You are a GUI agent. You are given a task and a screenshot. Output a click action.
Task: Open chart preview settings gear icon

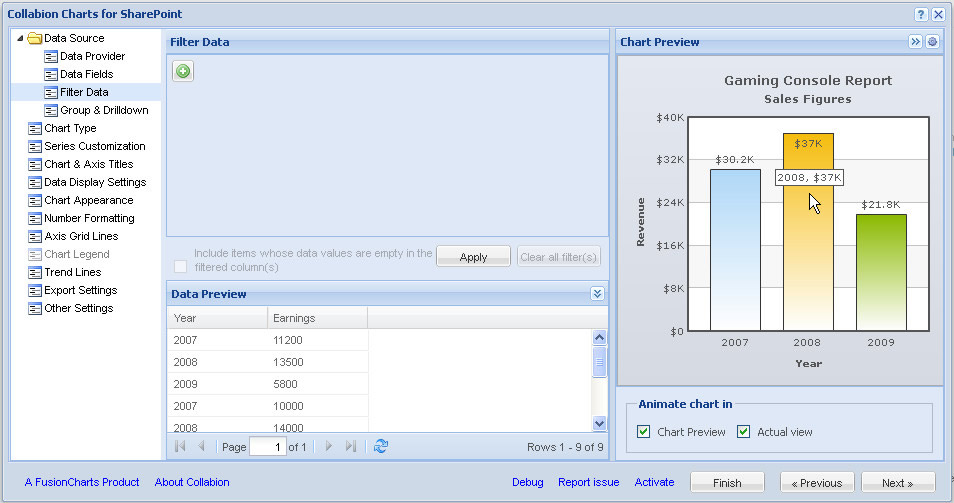932,41
